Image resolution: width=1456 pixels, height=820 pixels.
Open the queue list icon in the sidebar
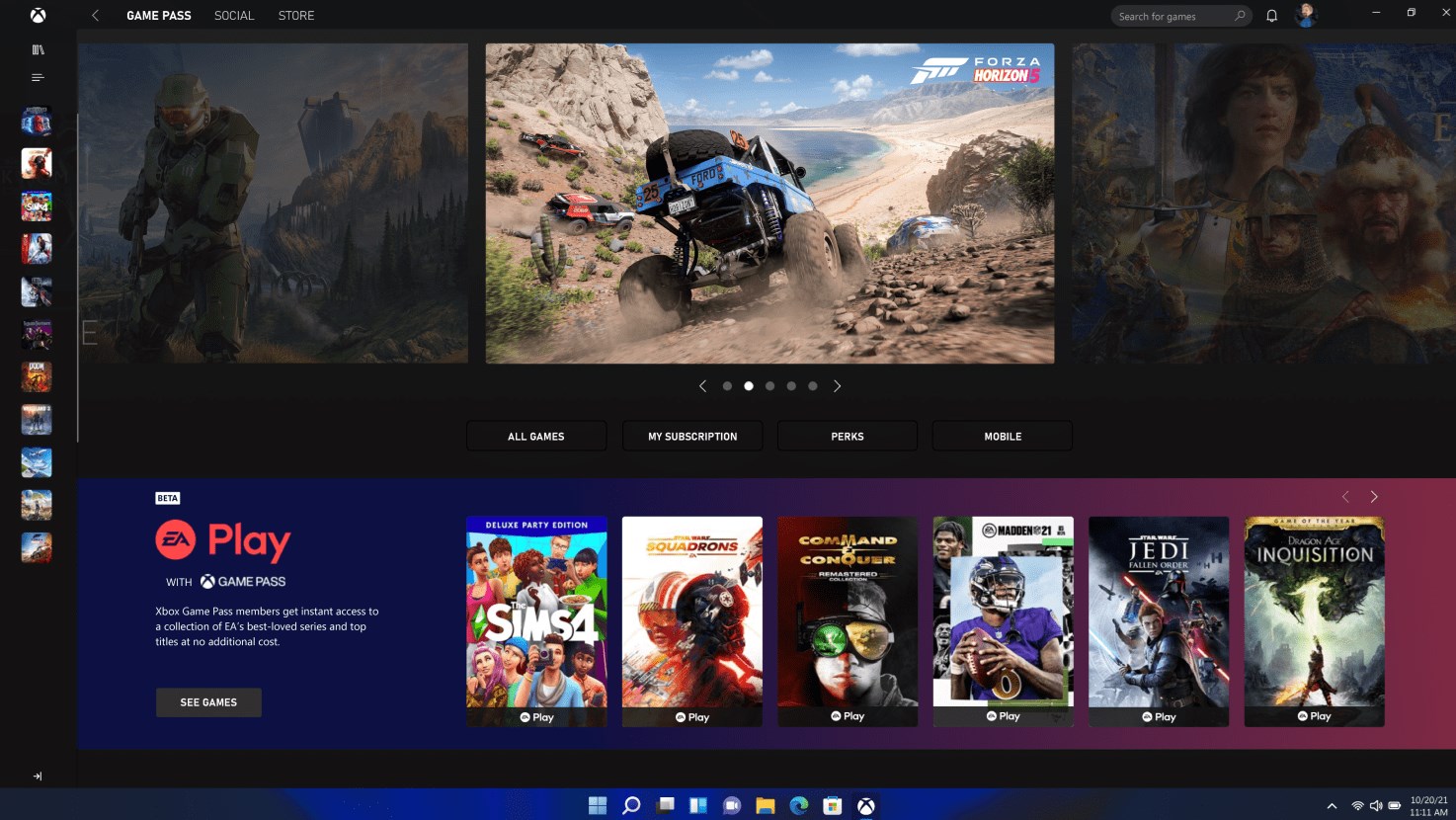pyautogui.click(x=38, y=78)
